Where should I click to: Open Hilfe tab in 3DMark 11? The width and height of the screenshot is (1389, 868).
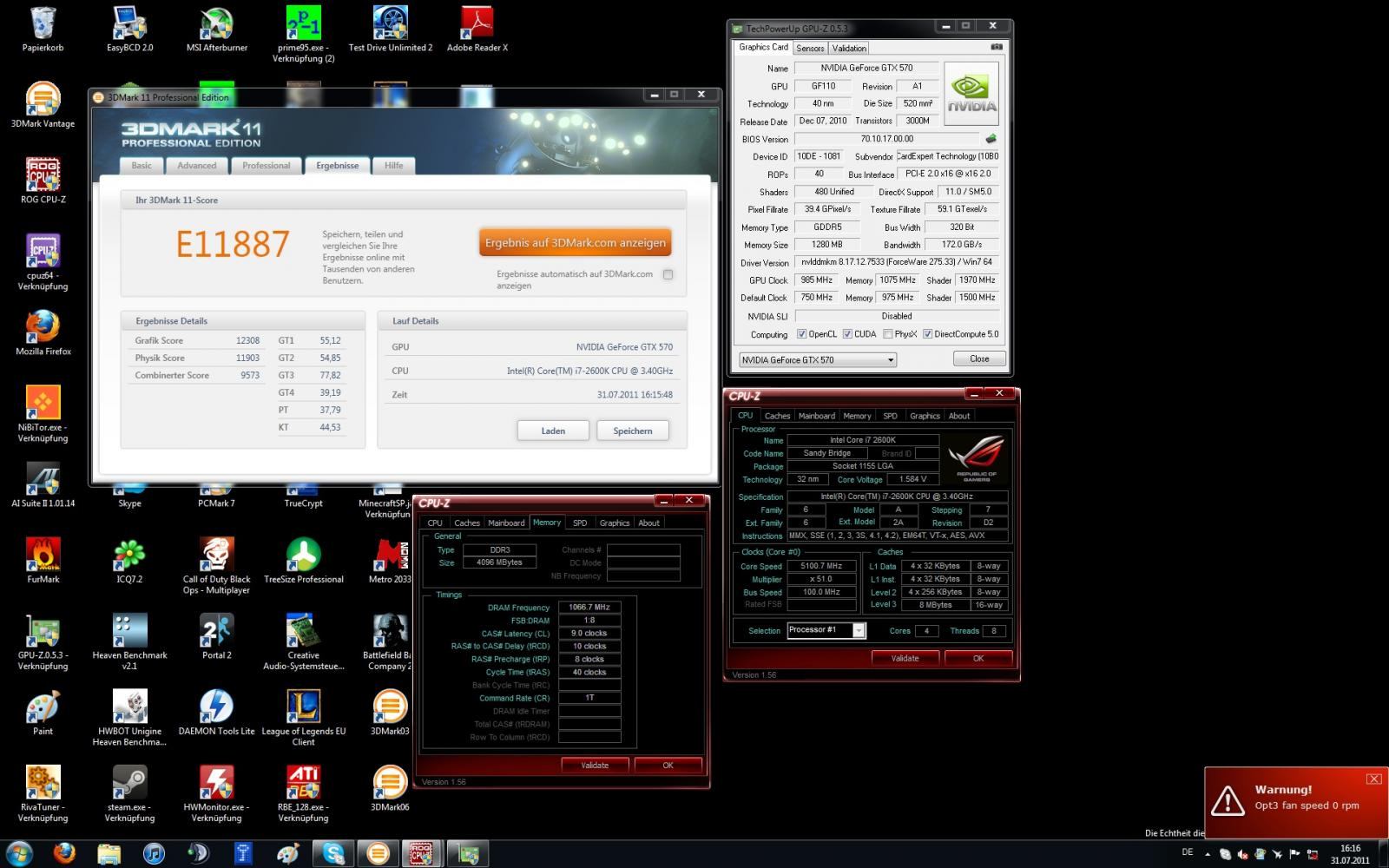394,166
